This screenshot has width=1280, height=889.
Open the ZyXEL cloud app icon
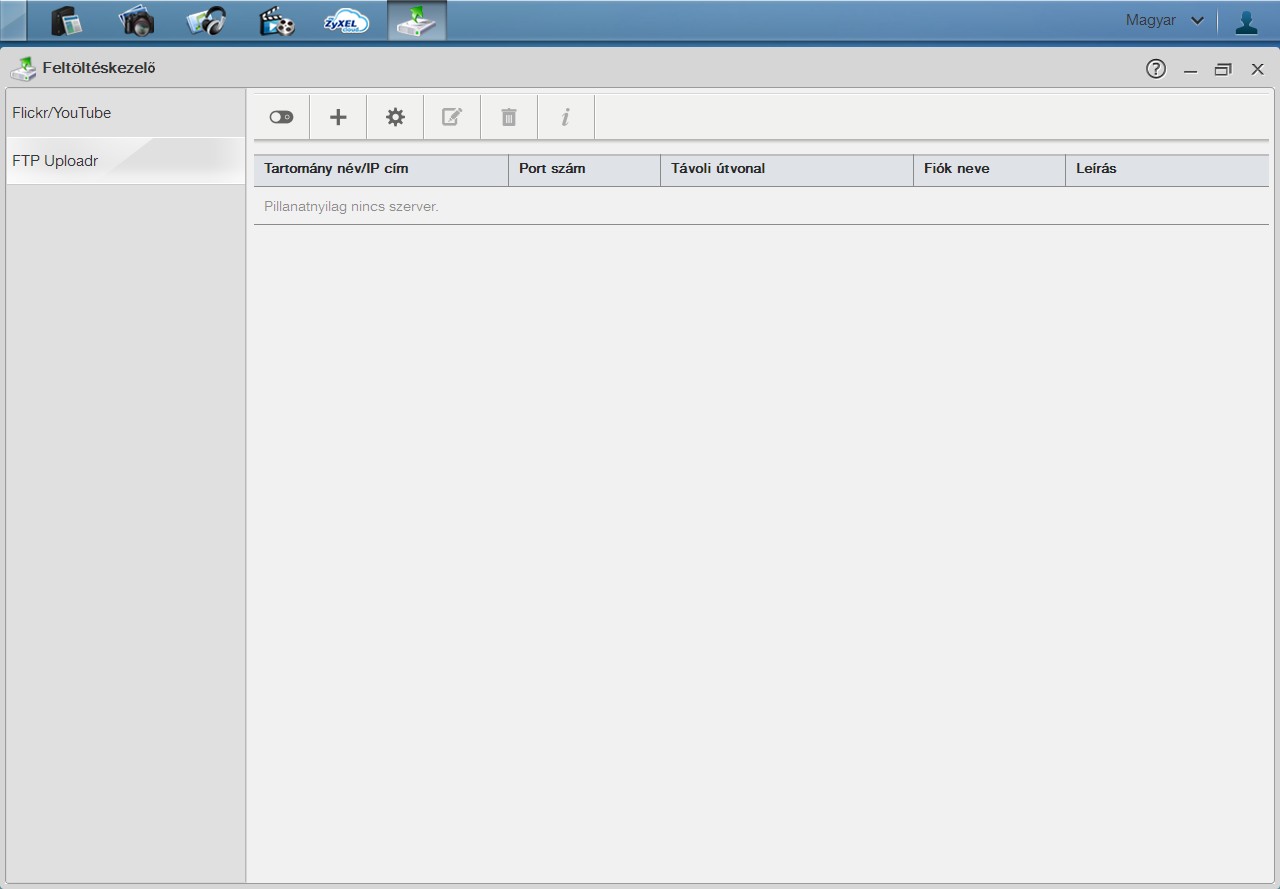[346, 21]
